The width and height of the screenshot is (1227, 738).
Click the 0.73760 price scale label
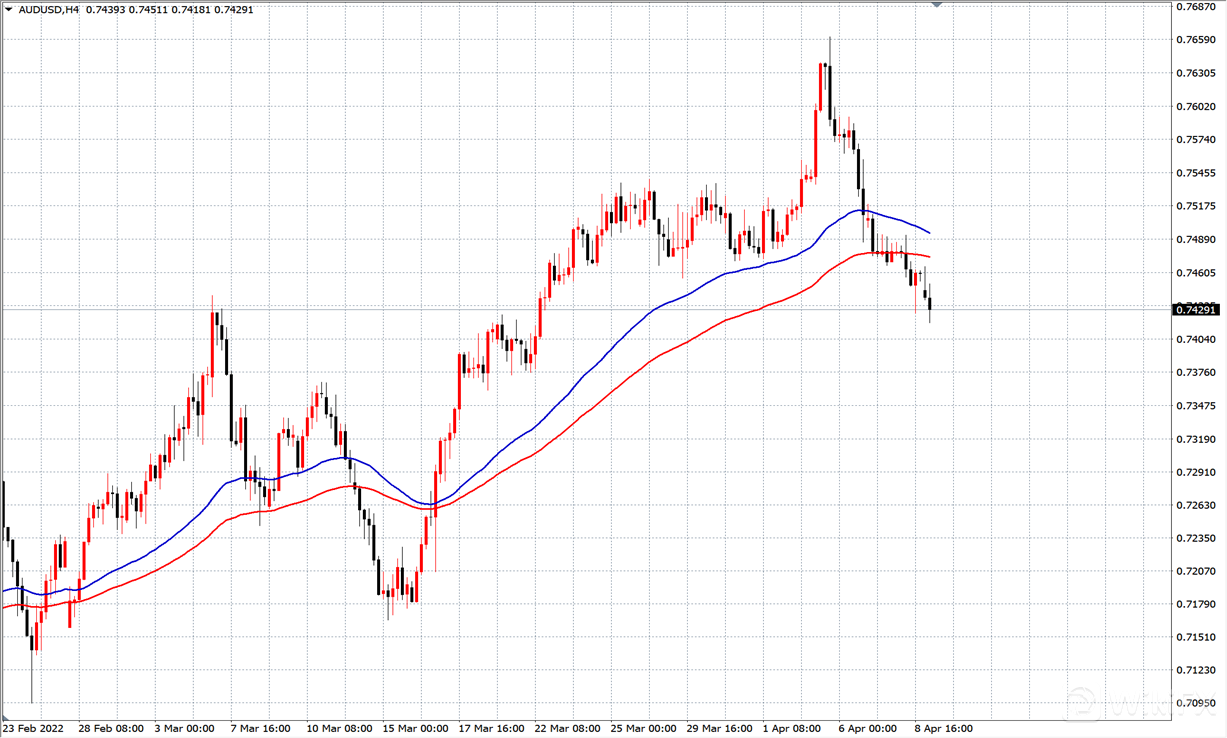point(1195,373)
